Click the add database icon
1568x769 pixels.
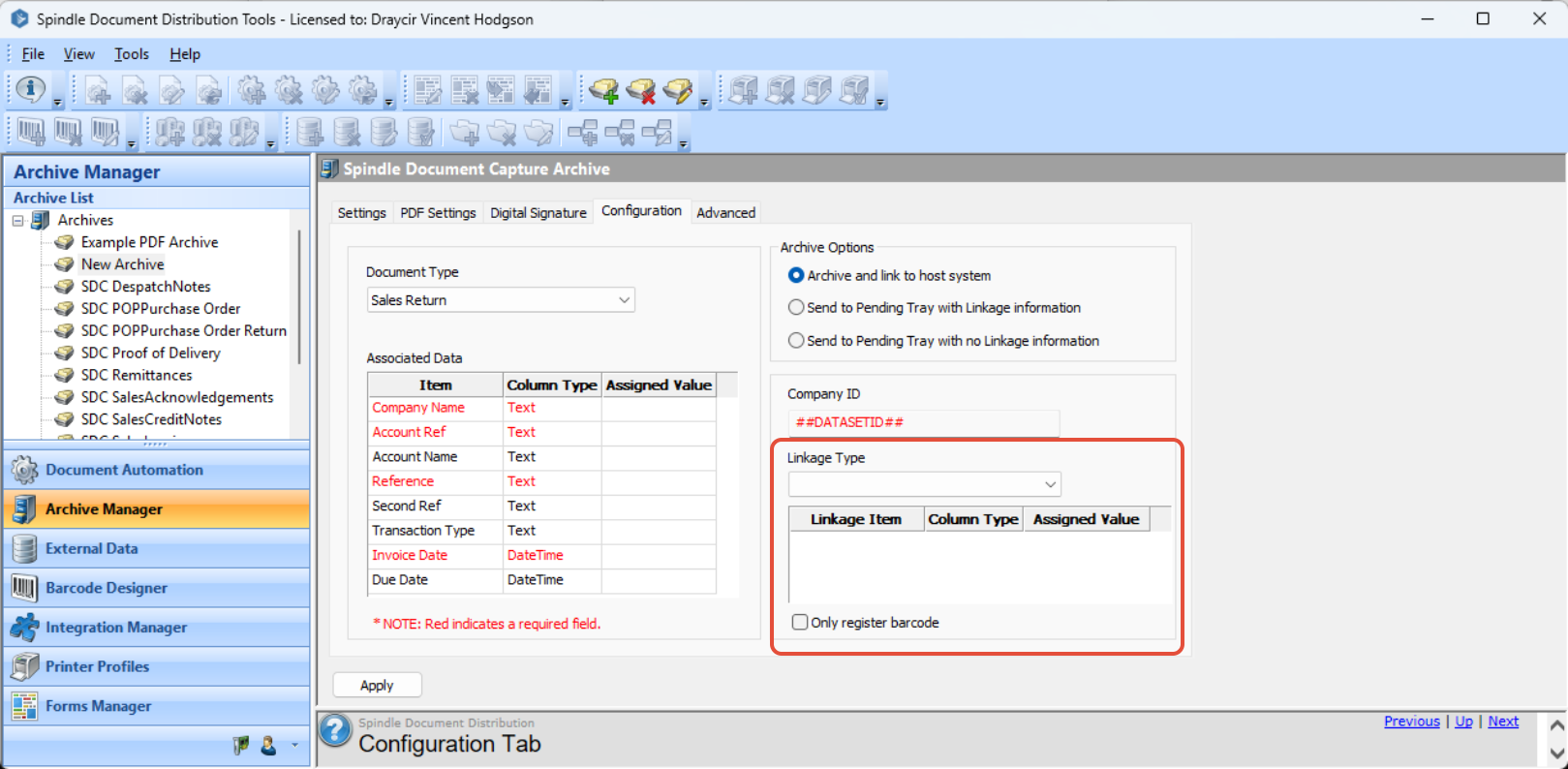(x=310, y=132)
